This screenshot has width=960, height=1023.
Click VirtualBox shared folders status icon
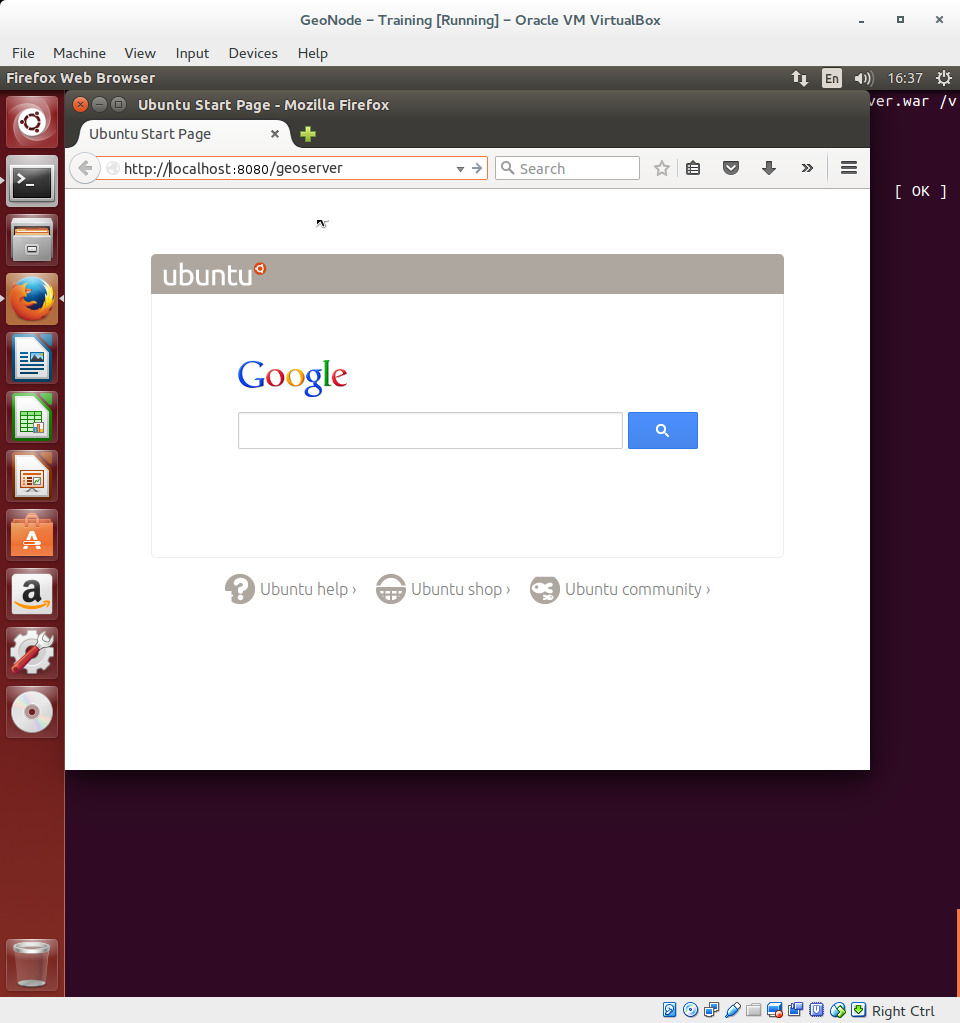[x=754, y=1010]
